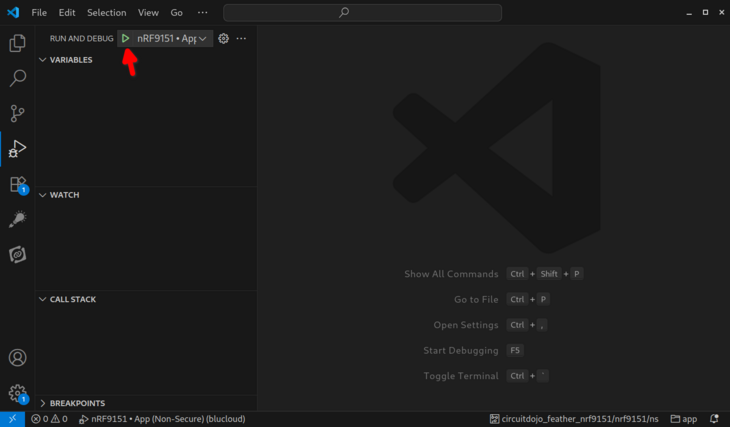The height and width of the screenshot is (427, 730).
Task: Click the RUN AND DEBUG panel title
Action: pos(81,39)
